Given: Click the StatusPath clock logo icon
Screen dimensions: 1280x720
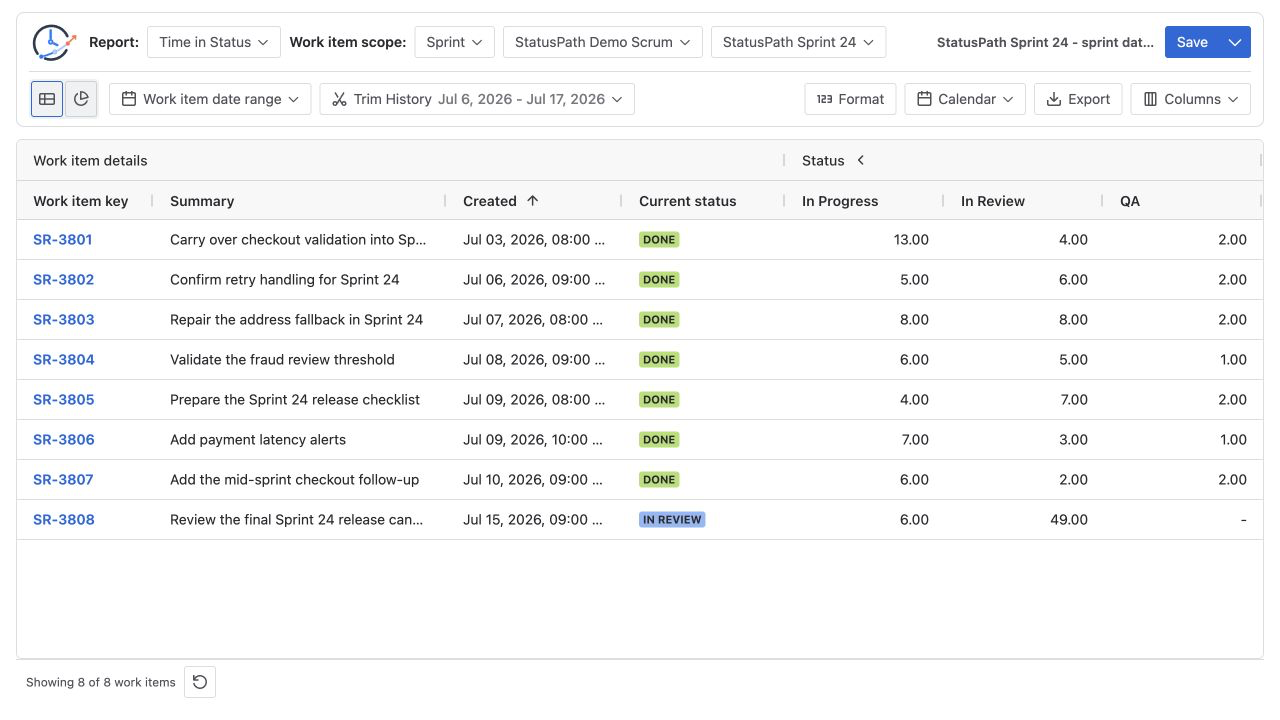Looking at the screenshot, I should [54, 42].
